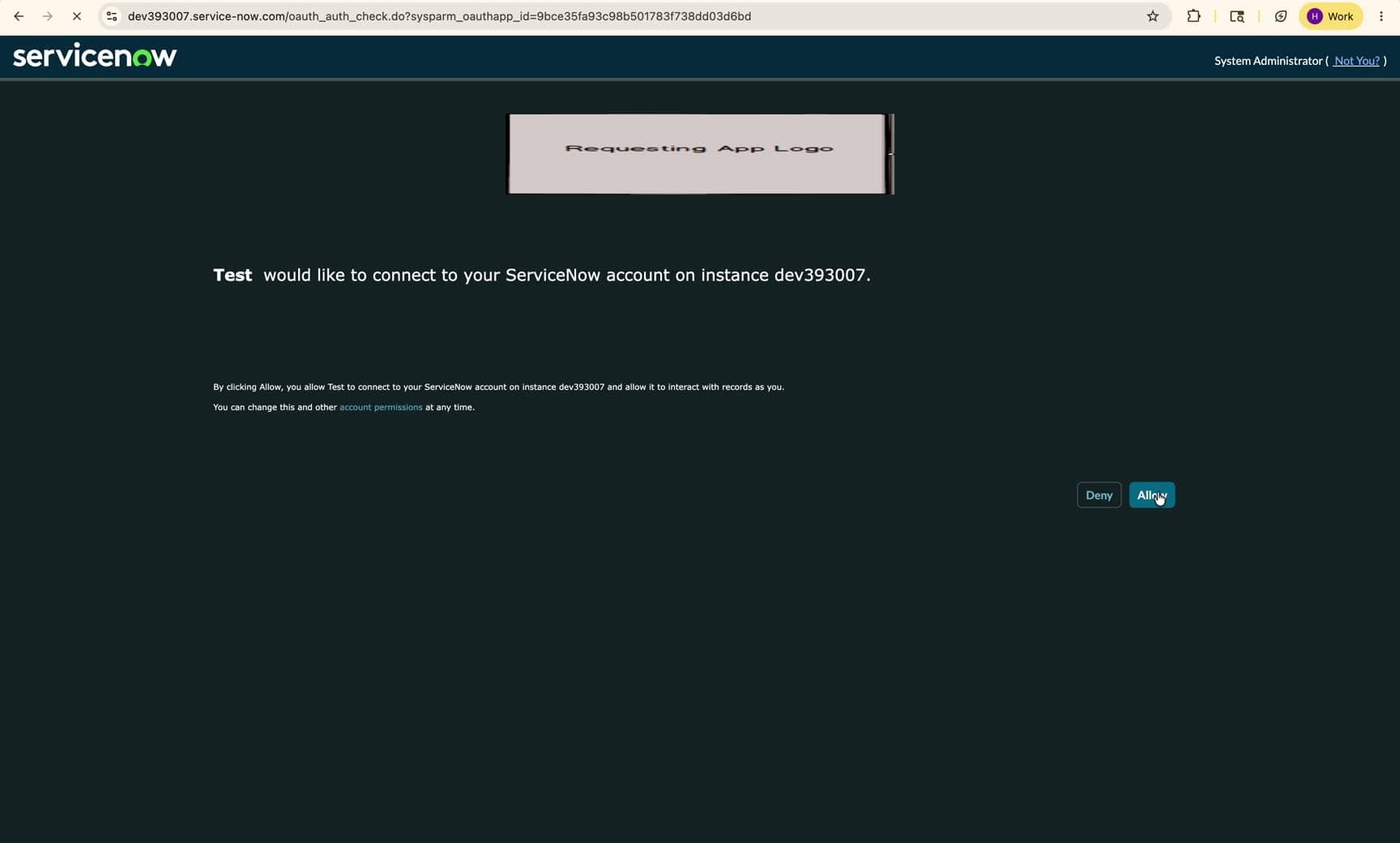
Task: Click the Requesting App Logo image
Action: 700,154
